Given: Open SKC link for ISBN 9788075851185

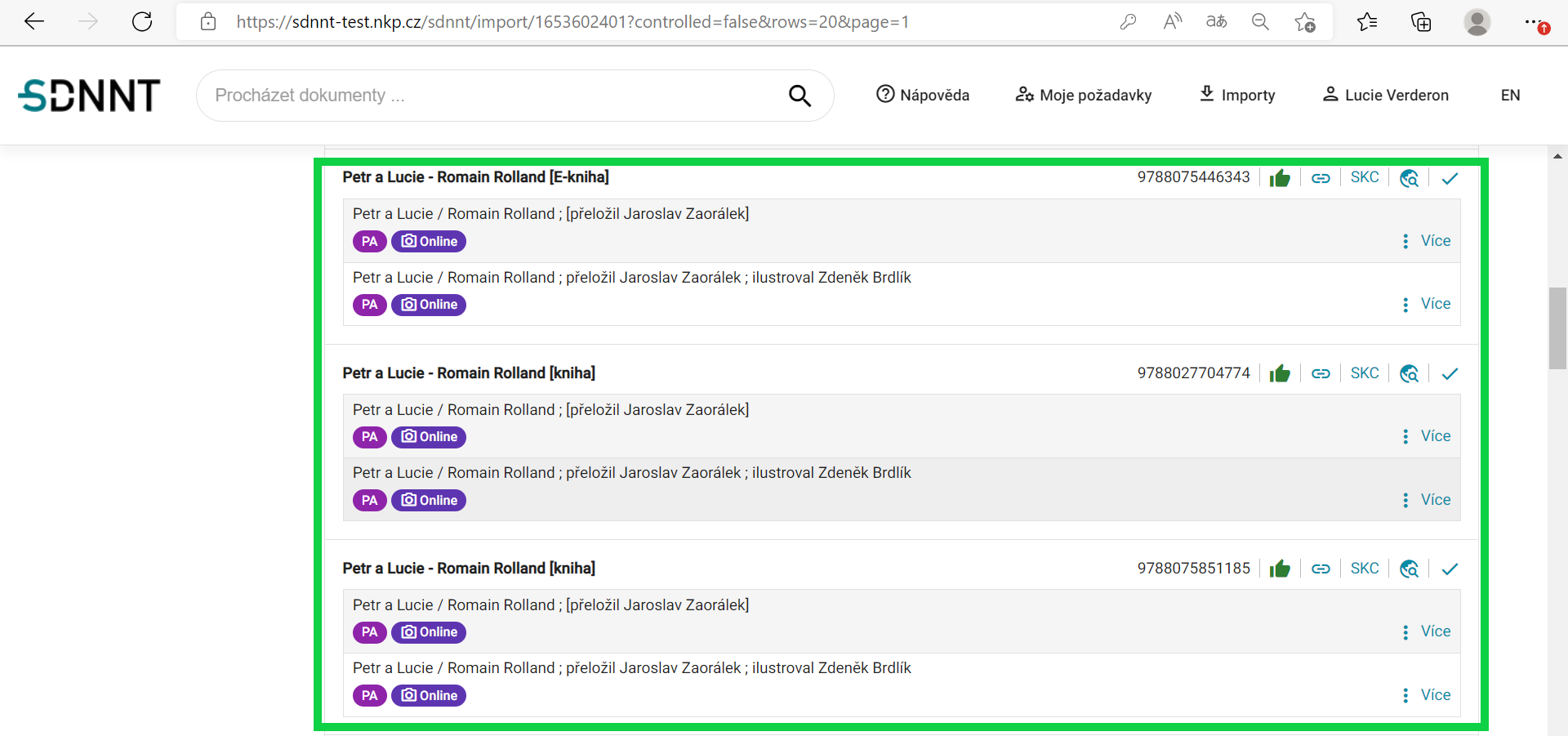Looking at the screenshot, I should tap(1365, 569).
